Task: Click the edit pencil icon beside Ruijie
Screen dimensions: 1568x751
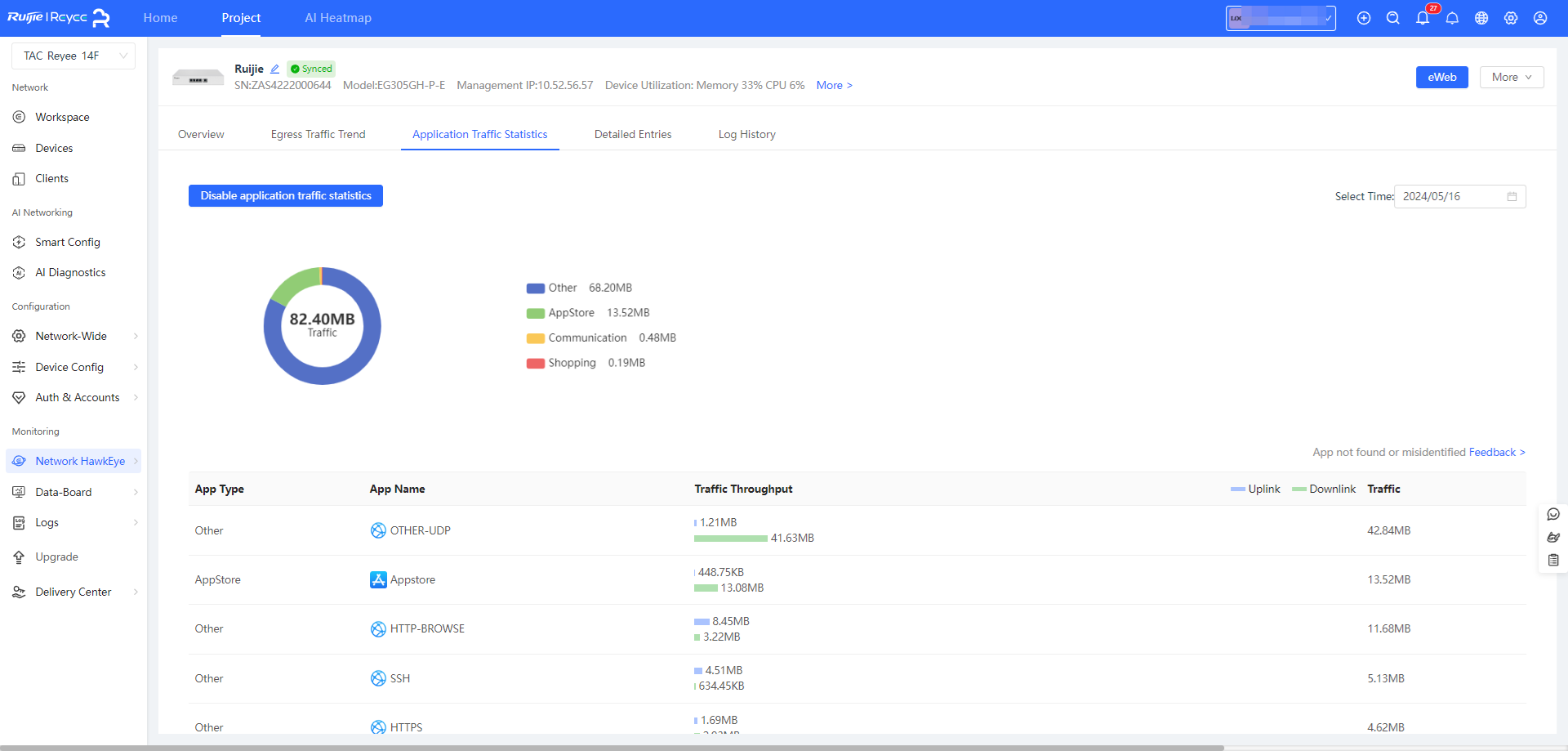Action: tap(275, 69)
